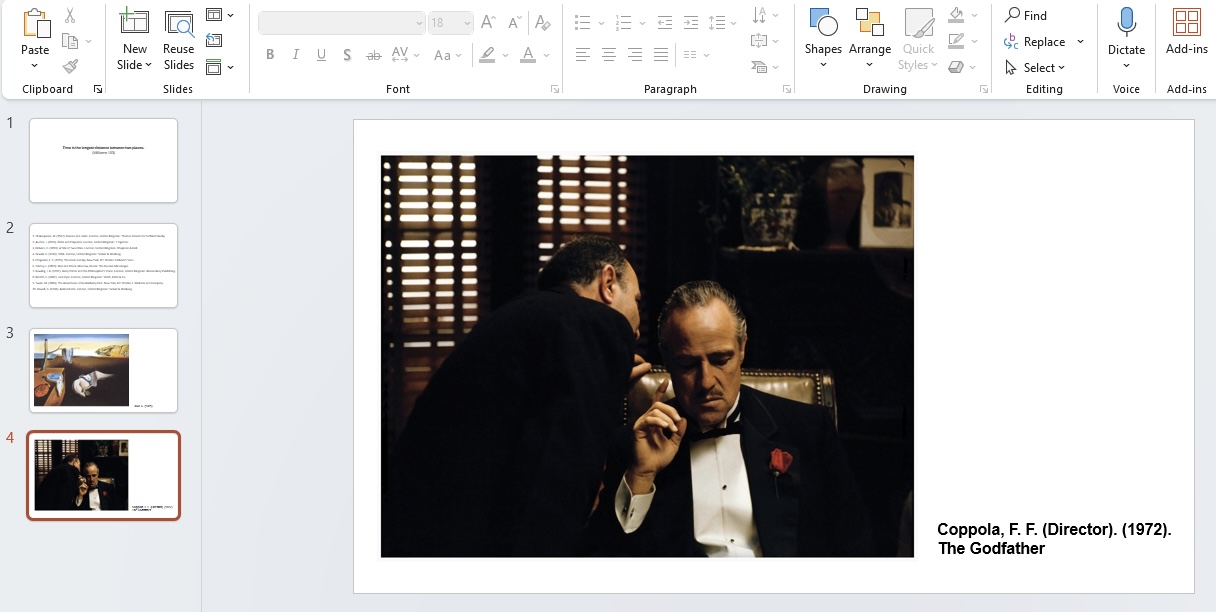
Task: Select the Godfather image on slide
Action: pos(647,356)
